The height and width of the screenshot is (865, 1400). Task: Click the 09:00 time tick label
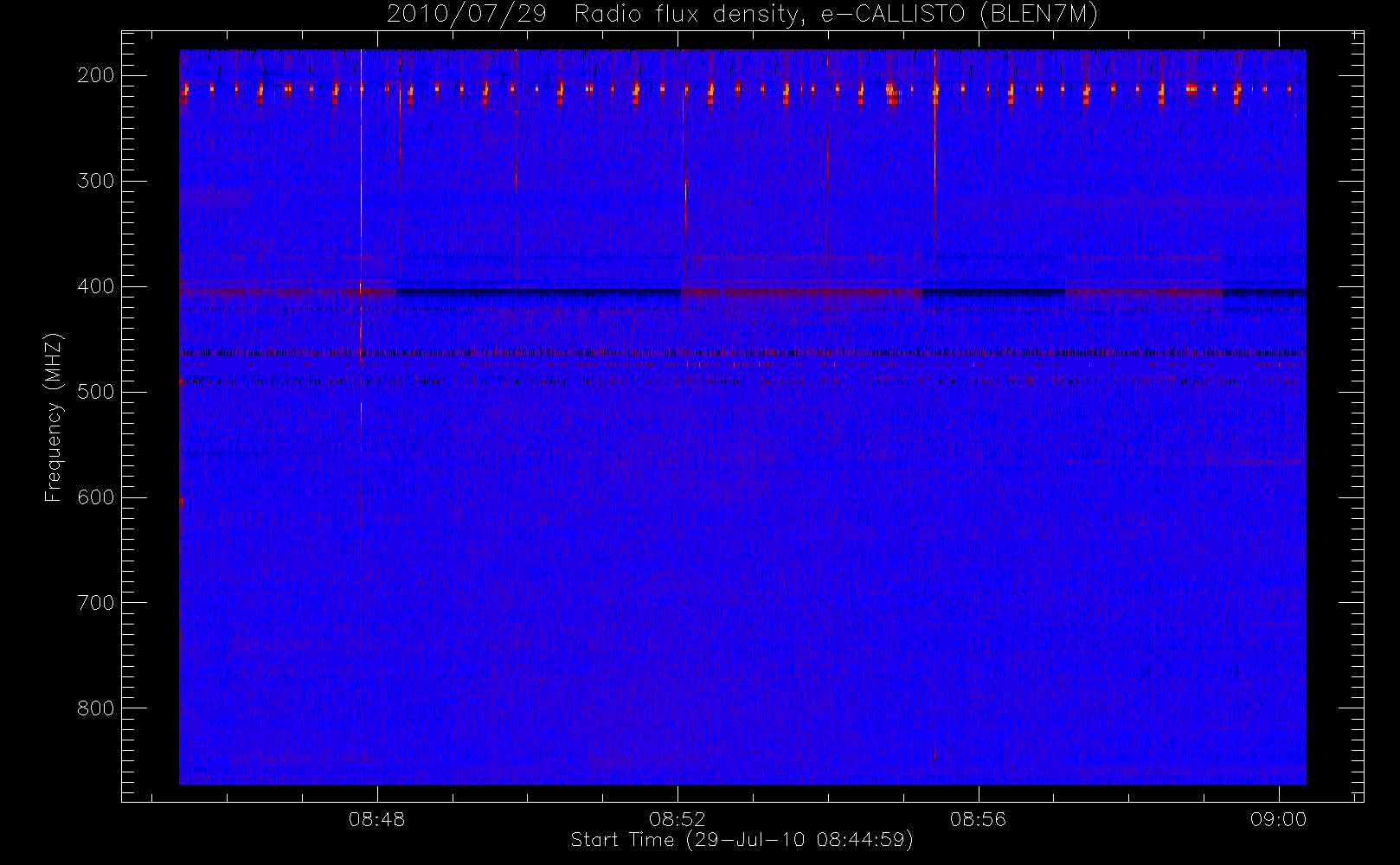(1278, 819)
